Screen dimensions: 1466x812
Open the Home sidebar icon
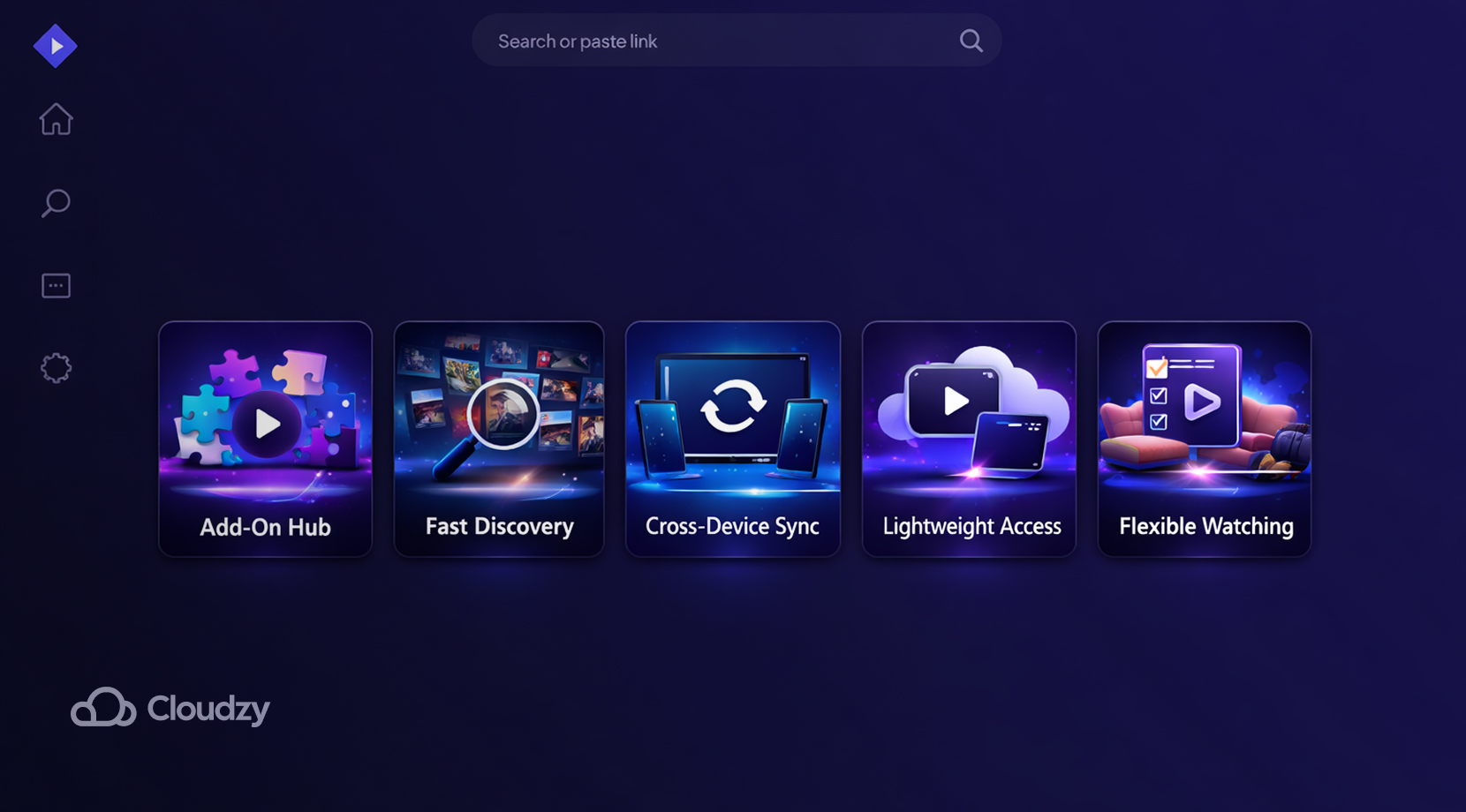click(x=56, y=120)
